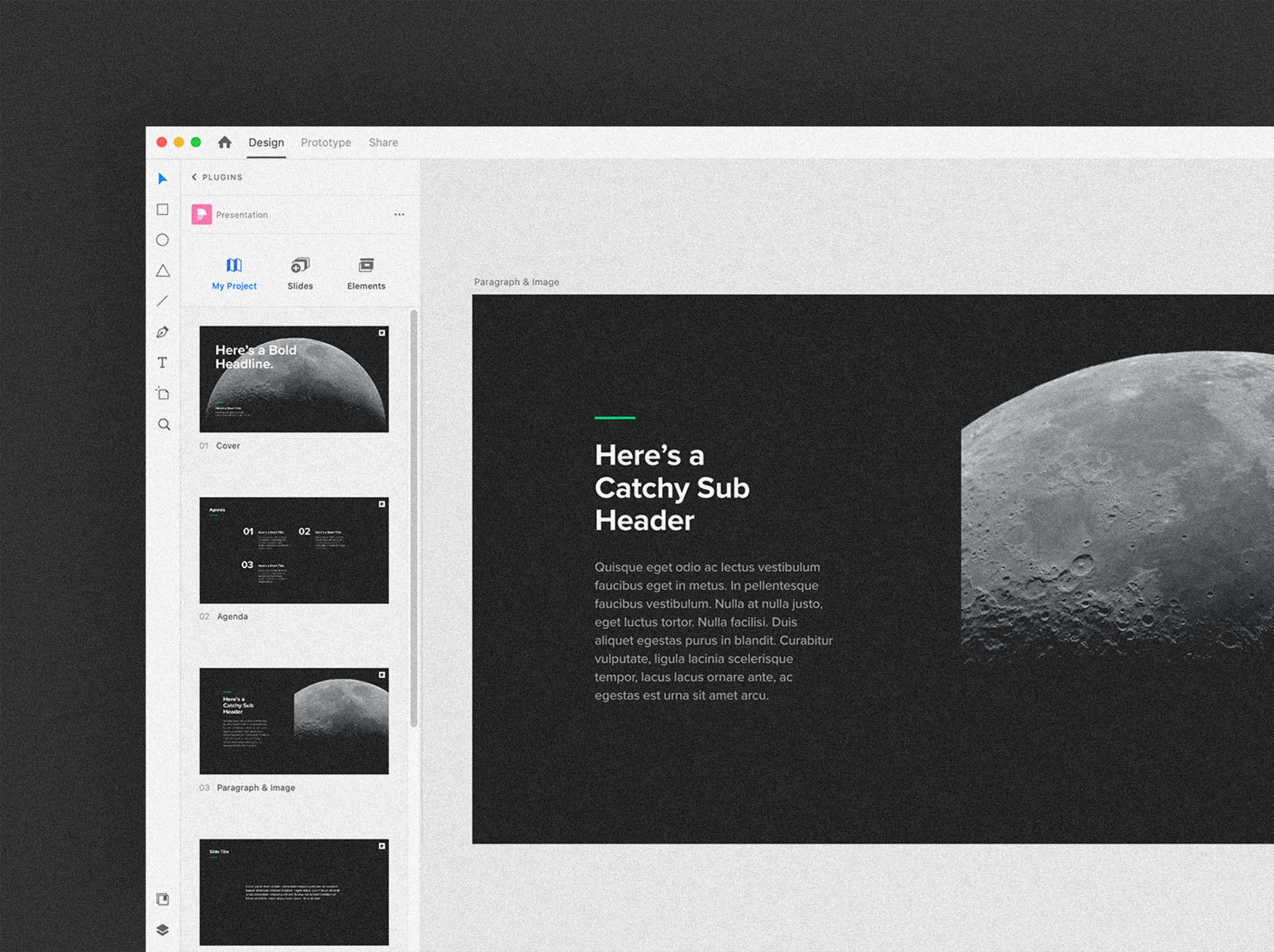Click corner icon on Paragraph & Image thumbnail
The width and height of the screenshot is (1274, 952).
click(x=382, y=675)
